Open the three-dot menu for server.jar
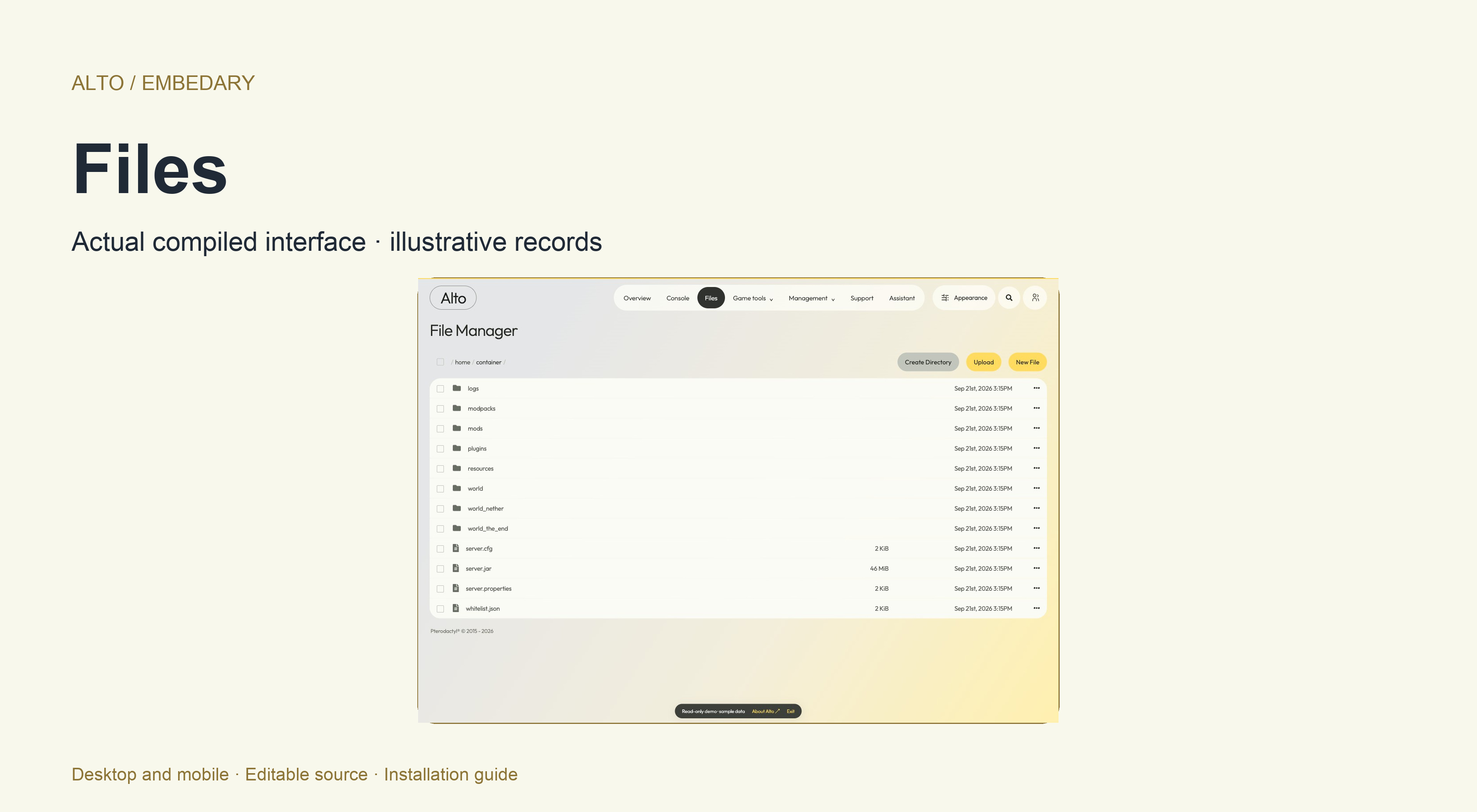Image resolution: width=1477 pixels, height=812 pixels. (1036, 568)
